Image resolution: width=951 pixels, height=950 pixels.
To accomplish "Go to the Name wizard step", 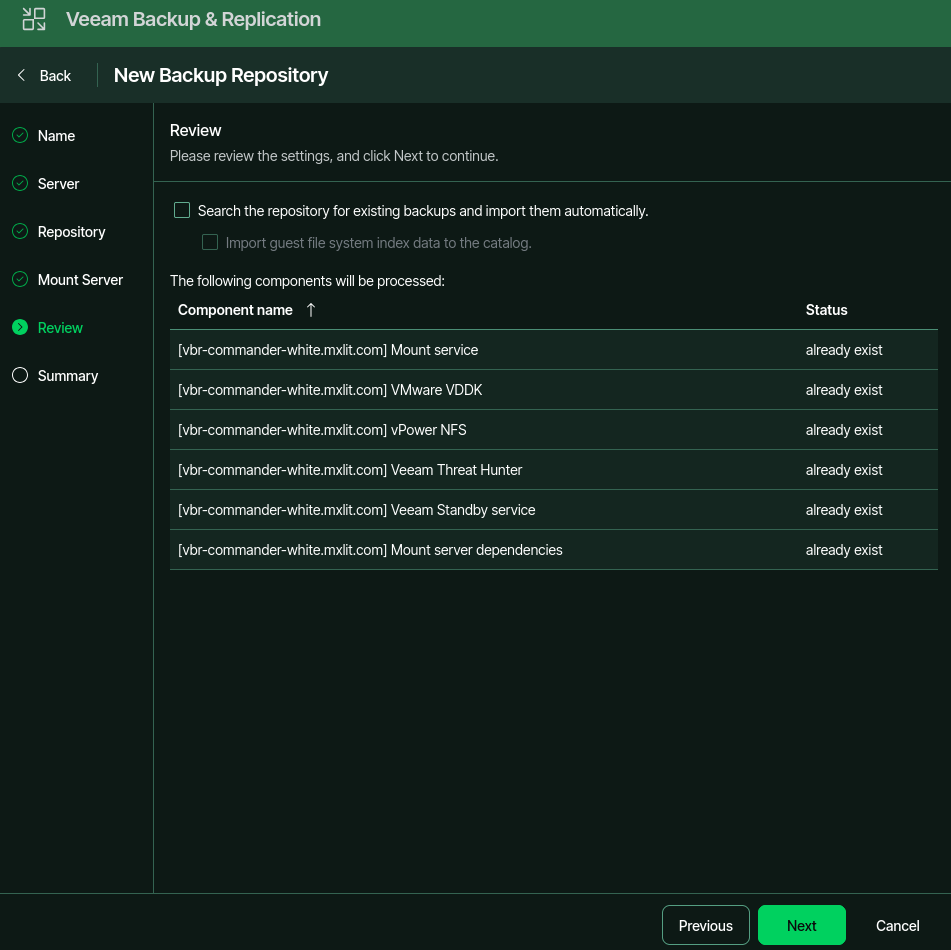I will click(x=56, y=136).
